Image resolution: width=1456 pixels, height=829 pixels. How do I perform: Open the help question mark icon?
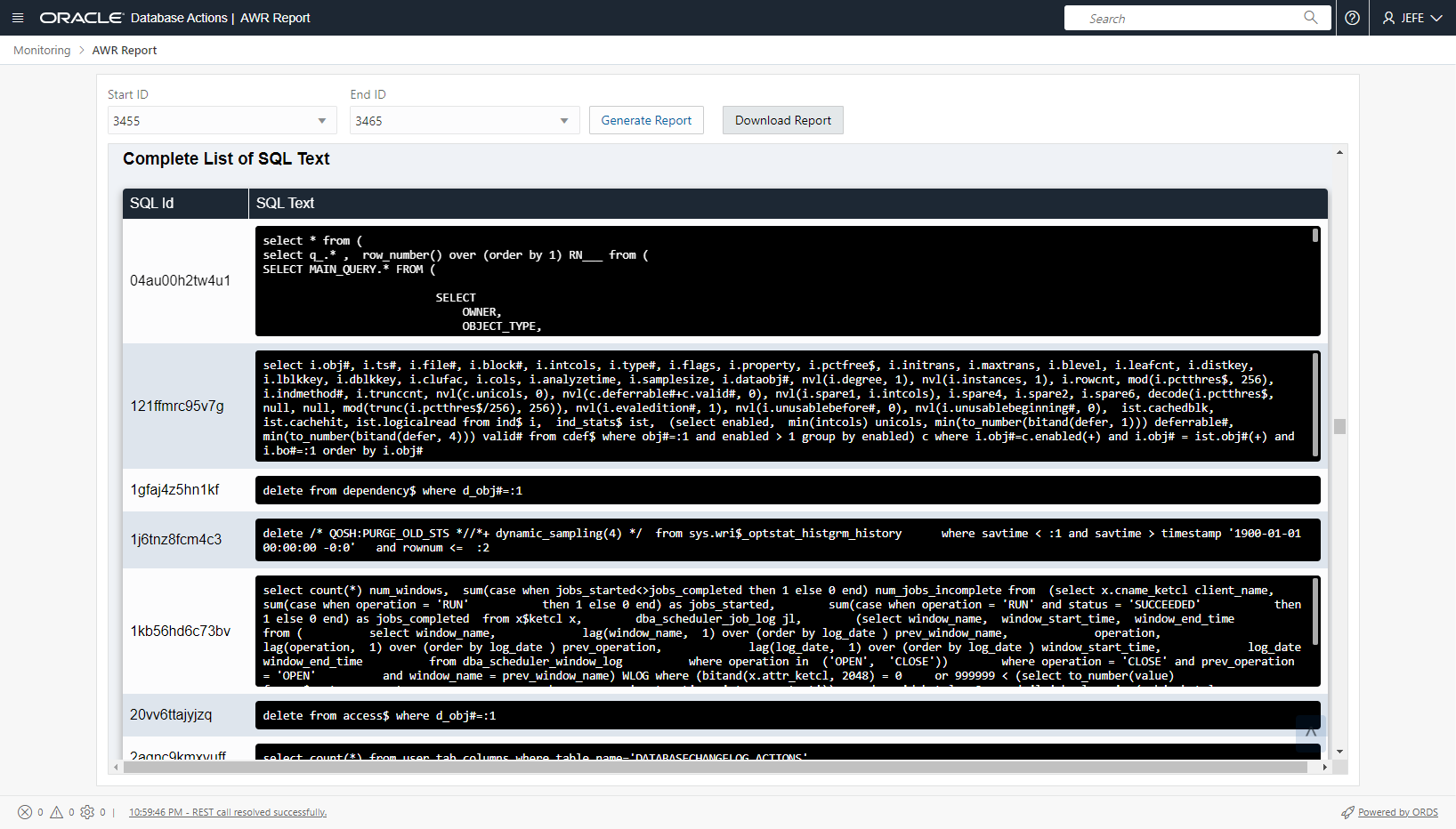(x=1352, y=18)
